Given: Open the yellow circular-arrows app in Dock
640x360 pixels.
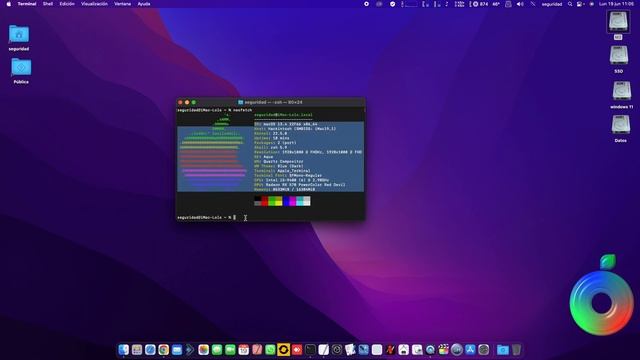Looking at the screenshot, I should [x=283, y=349].
